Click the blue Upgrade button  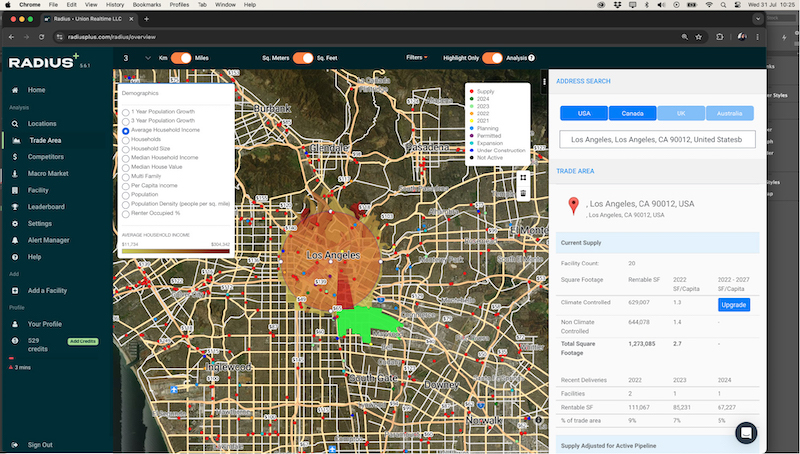(x=733, y=304)
